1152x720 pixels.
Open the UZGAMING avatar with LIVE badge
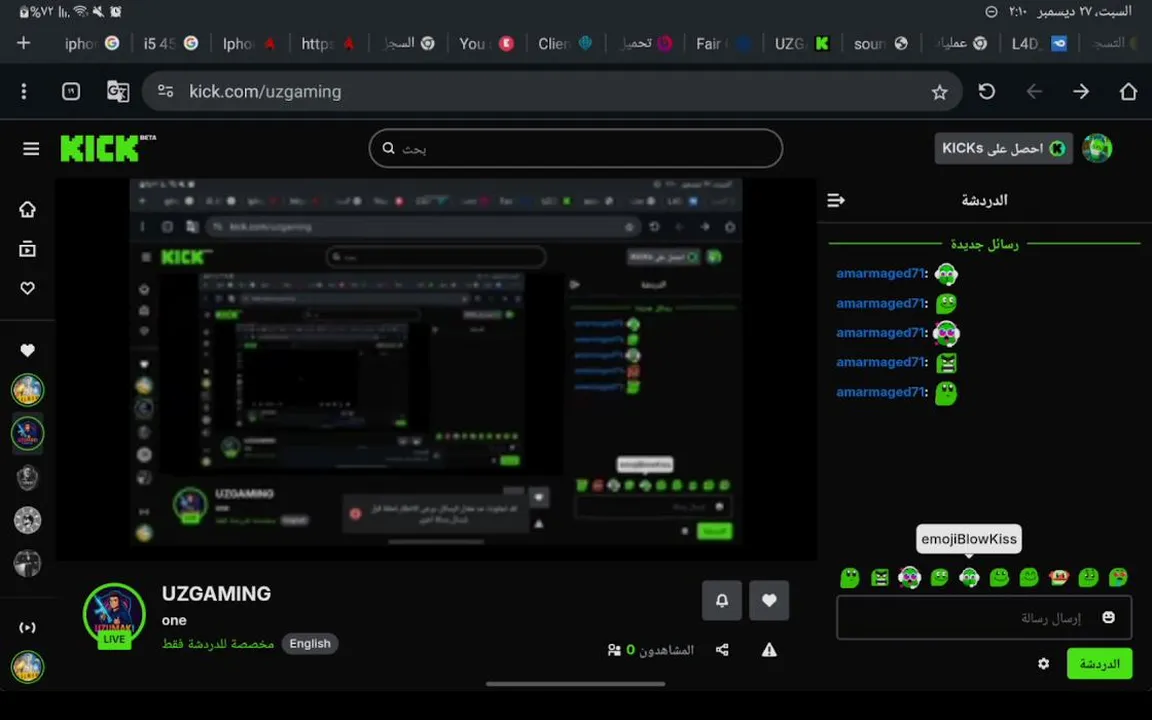[x=114, y=616]
